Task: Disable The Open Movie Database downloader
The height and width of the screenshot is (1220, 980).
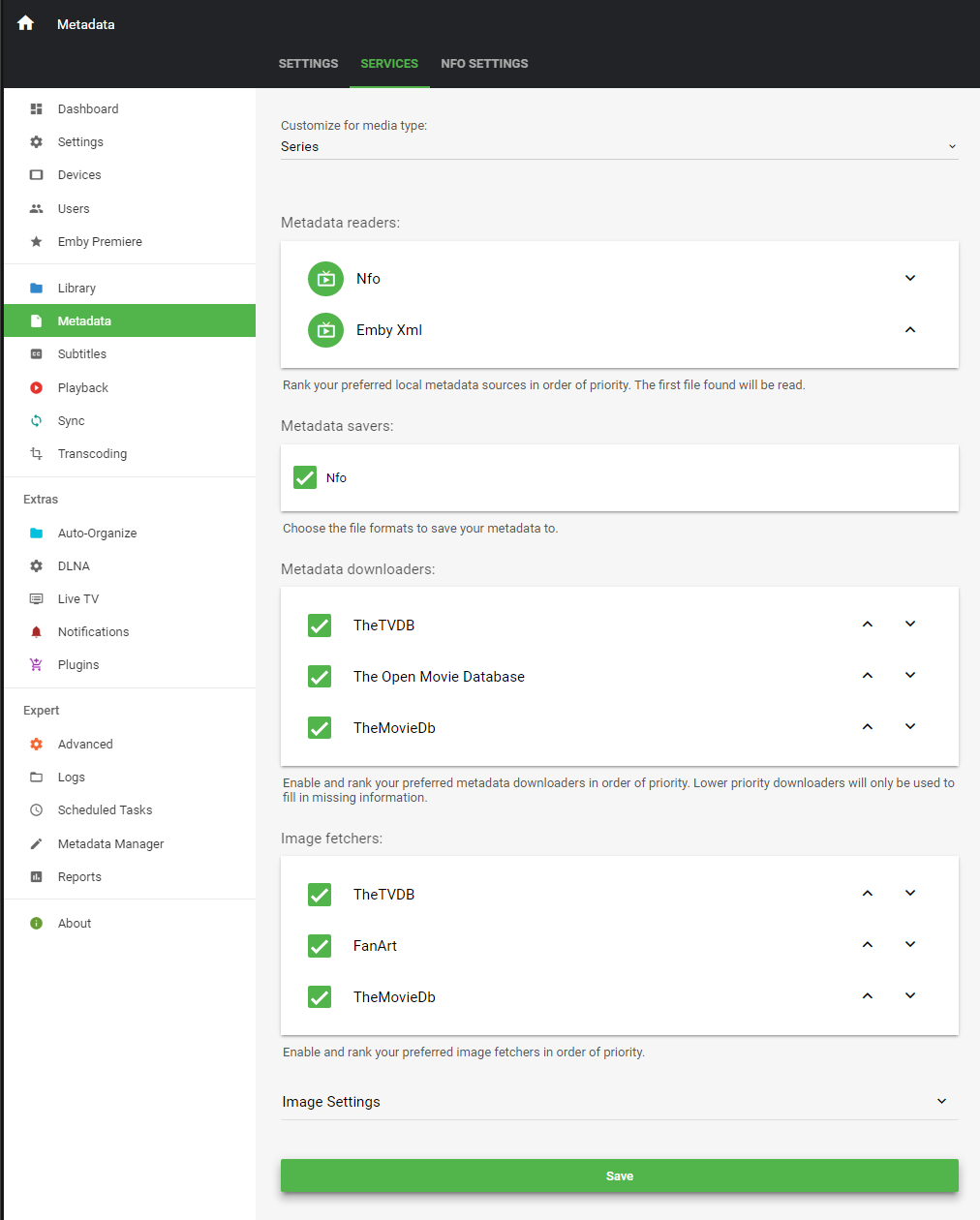Action: 320,677
